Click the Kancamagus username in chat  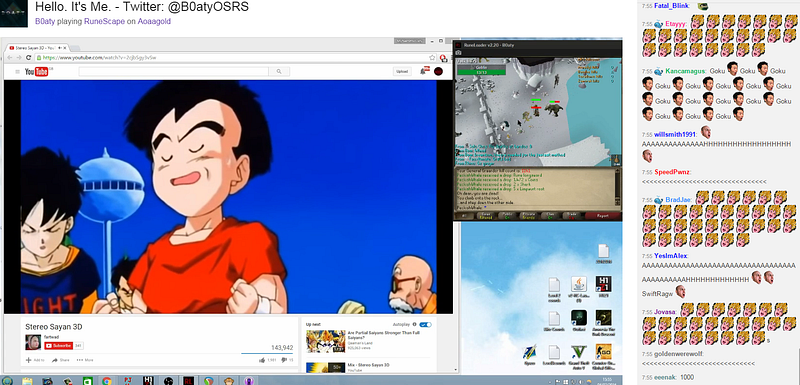click(685, 71)
